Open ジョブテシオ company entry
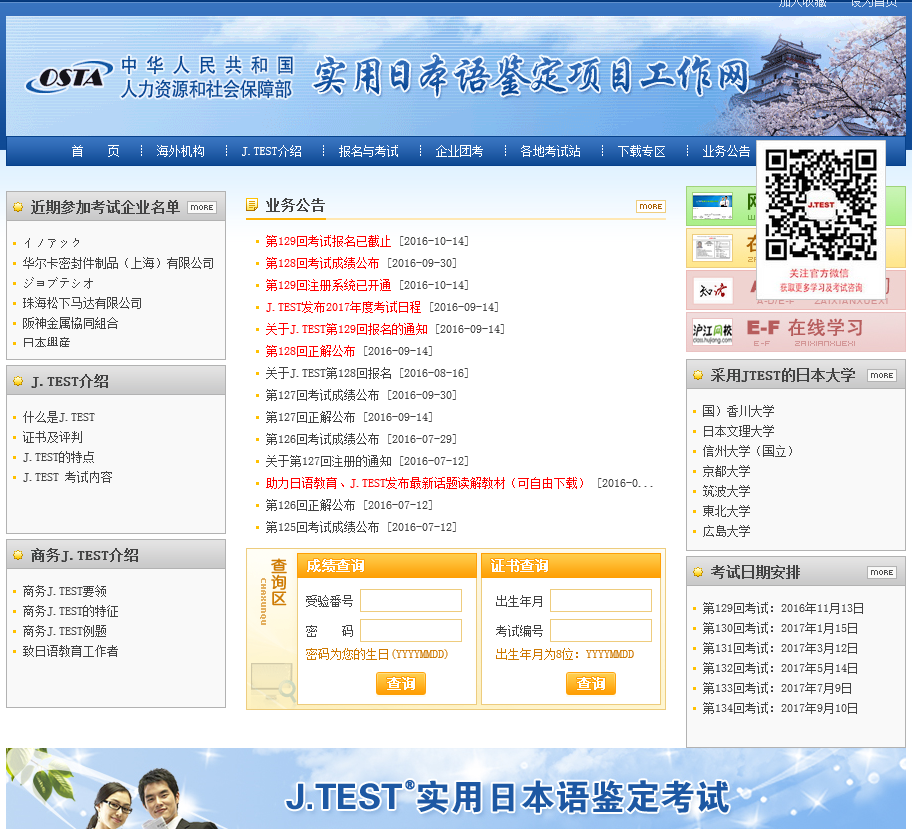Viewport: 912px width, 829px height. coord(58,284)
